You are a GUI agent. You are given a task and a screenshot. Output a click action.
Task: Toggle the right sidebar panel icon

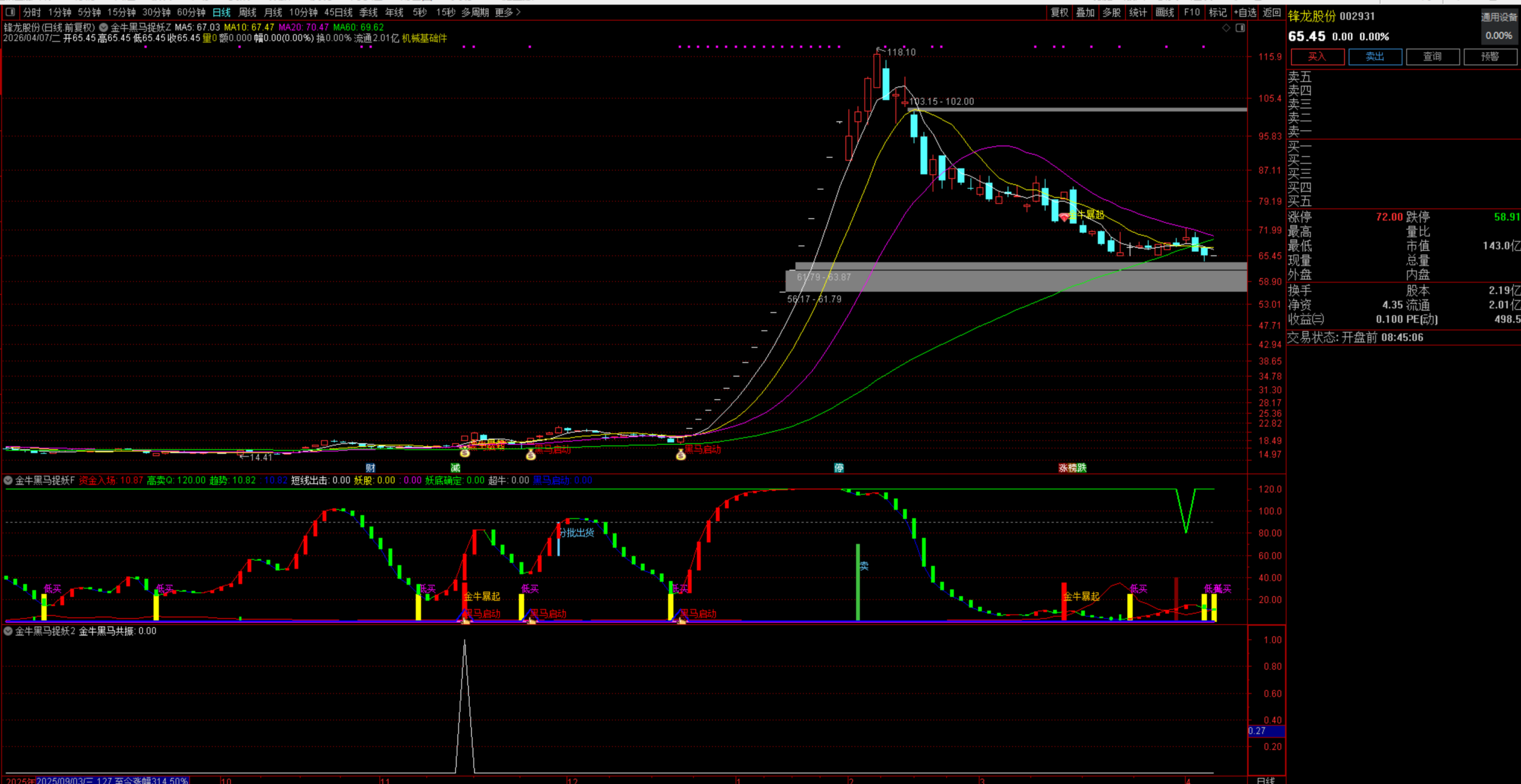click(x=1240, y=28)
